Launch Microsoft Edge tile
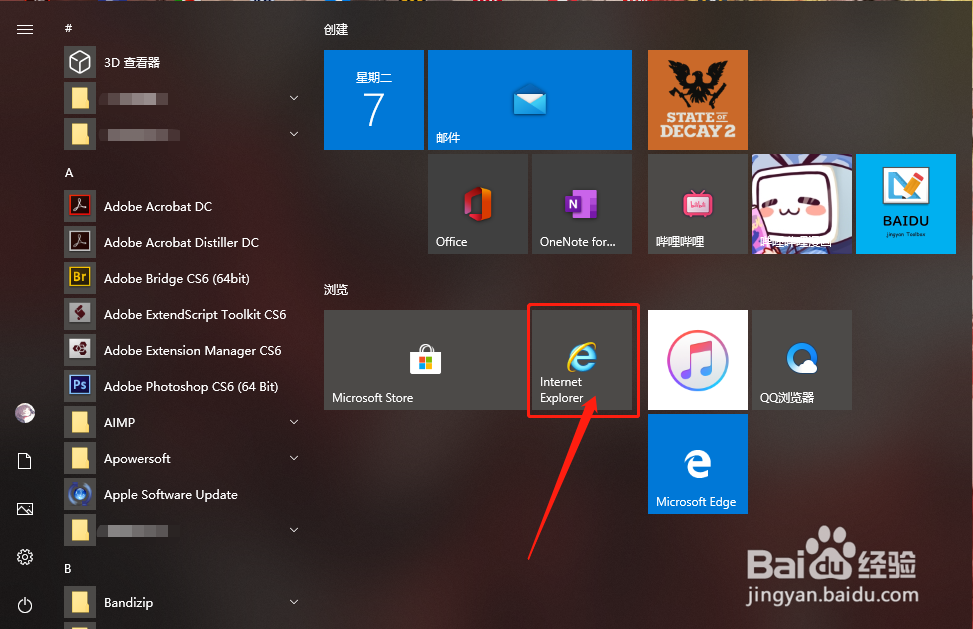973x629 pixels. (697, 464)
